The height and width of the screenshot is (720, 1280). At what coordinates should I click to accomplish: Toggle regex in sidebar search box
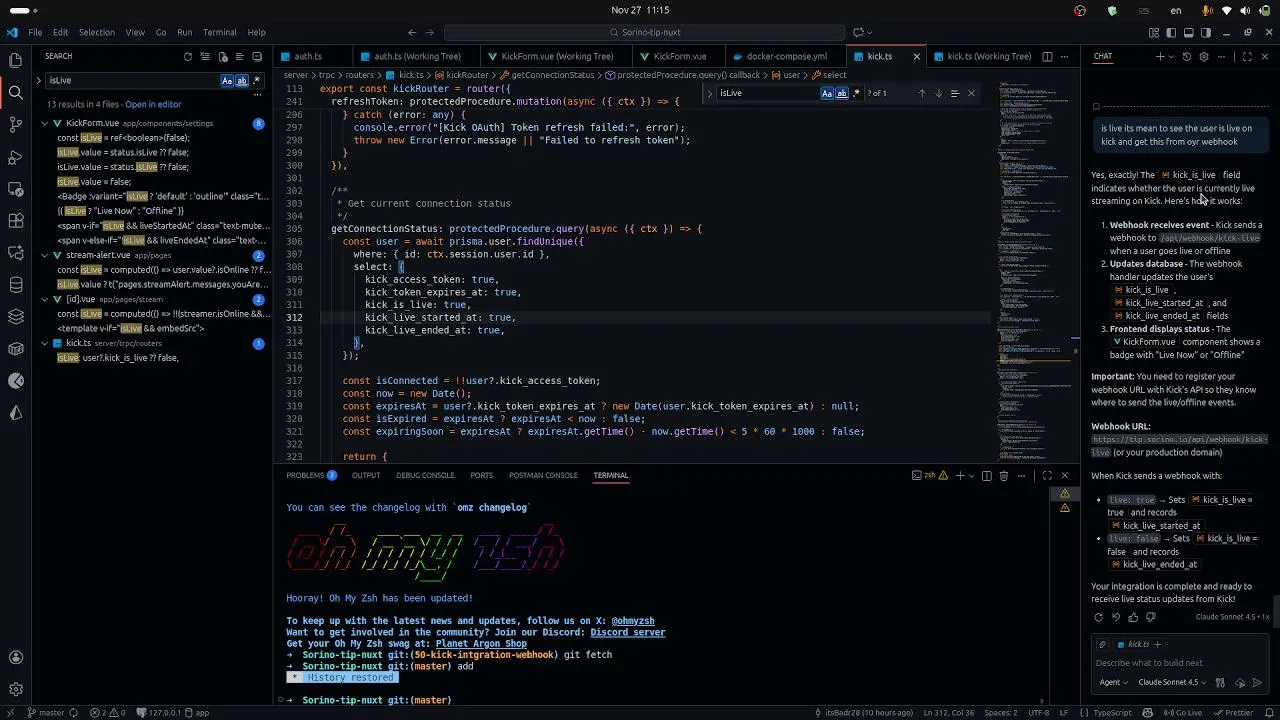256,81
